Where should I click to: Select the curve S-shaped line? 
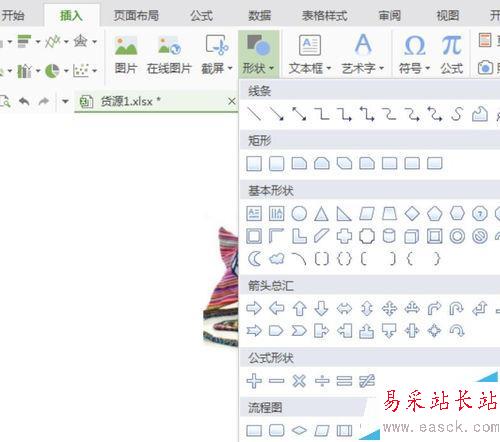[457, 114]
